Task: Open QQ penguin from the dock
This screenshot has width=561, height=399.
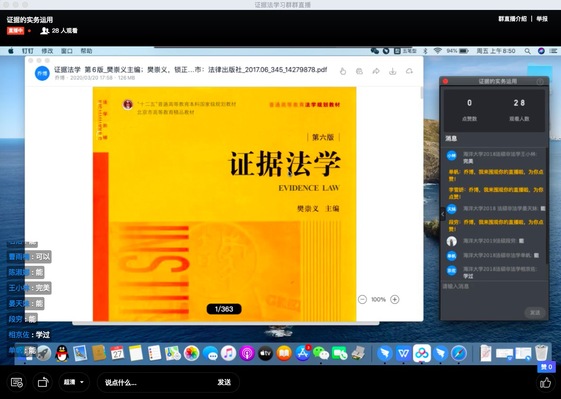Action: [x=62, y=353]
